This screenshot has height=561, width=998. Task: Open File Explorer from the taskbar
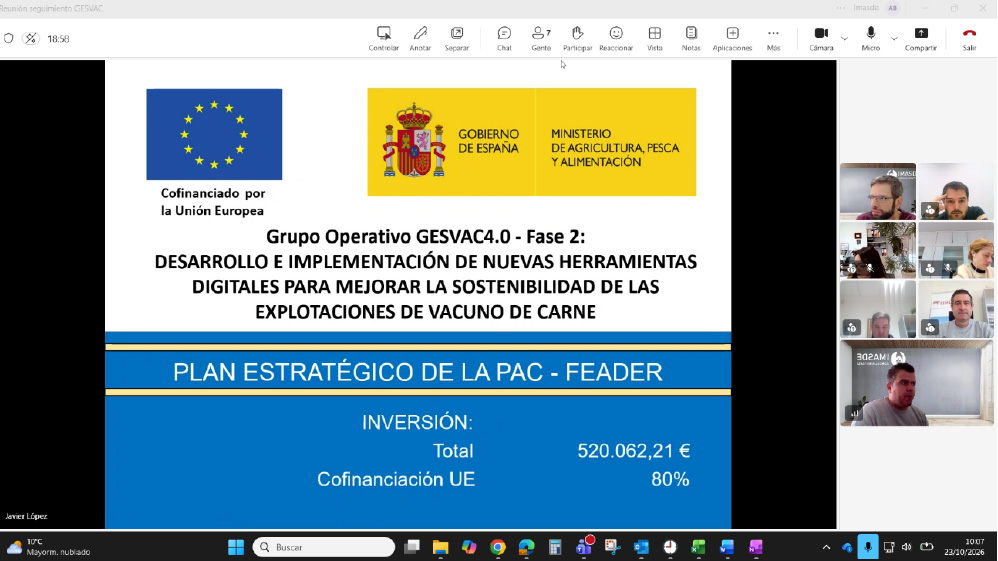tap(440, 547)
